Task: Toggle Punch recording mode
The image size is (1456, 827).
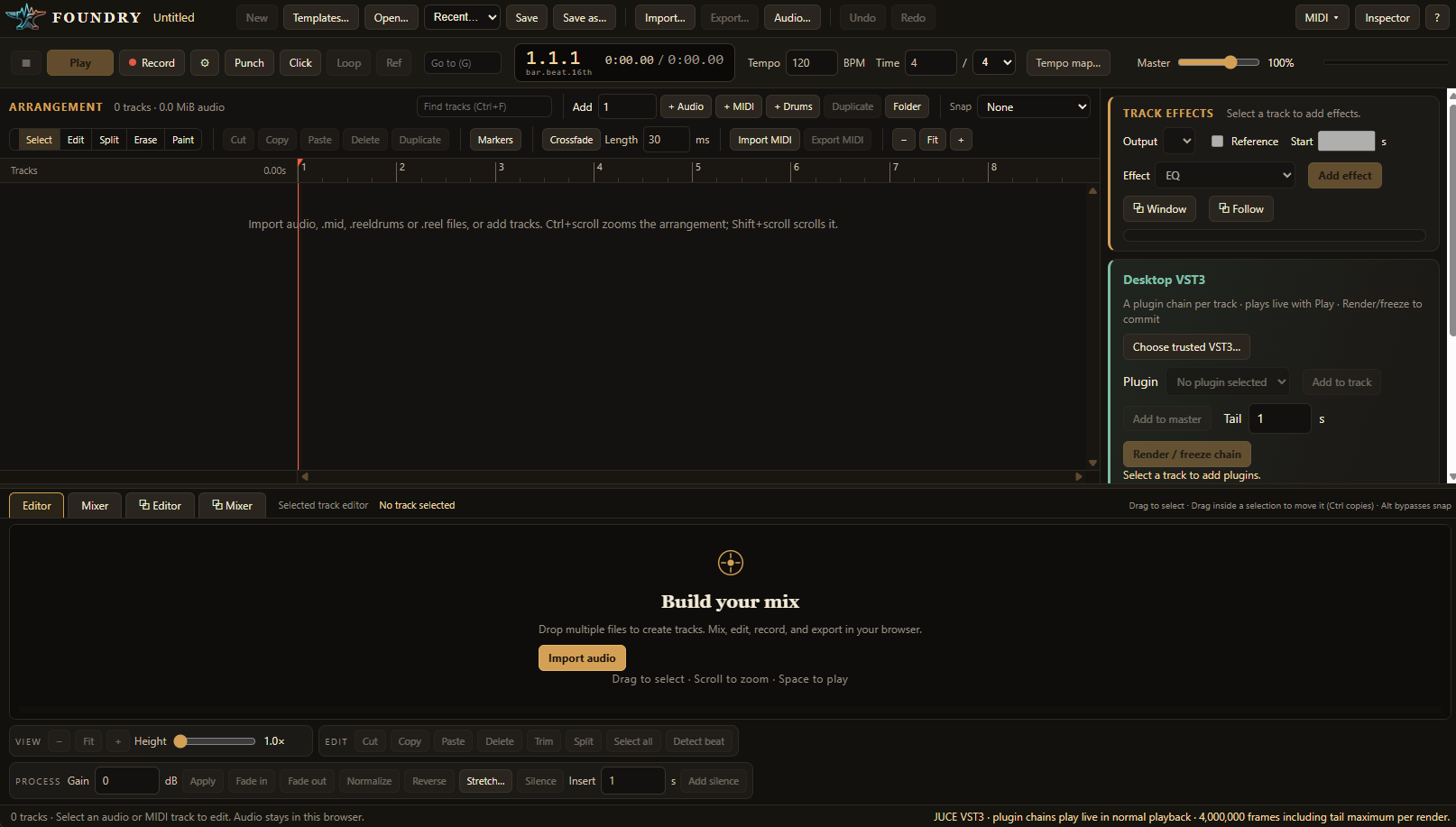Action: pos(249,63)
